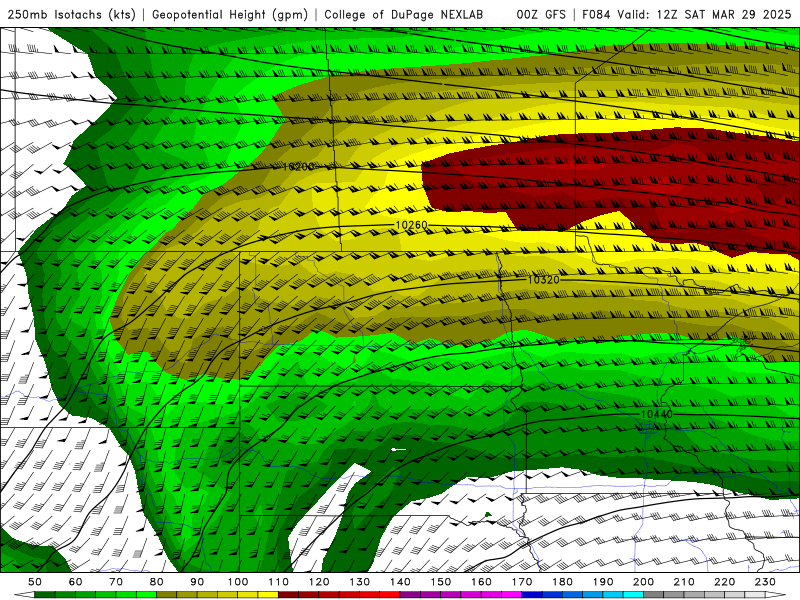Screen dimensions: 800x600
Task: Click the 10320 height contour label
Action: point(543,280)
